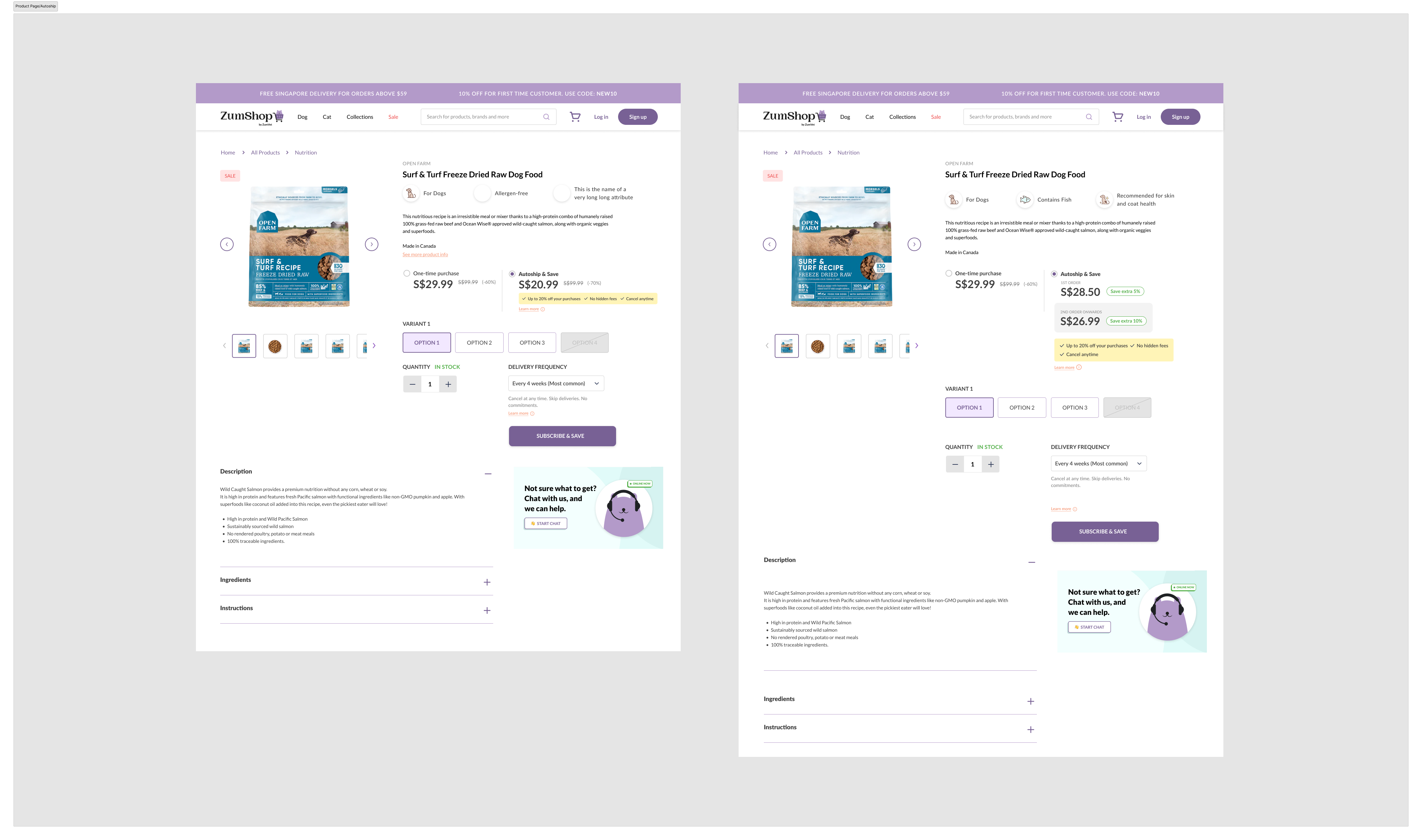Select Autoship & Save radio on right page
1422x840 pixels.
(1054, 274)
